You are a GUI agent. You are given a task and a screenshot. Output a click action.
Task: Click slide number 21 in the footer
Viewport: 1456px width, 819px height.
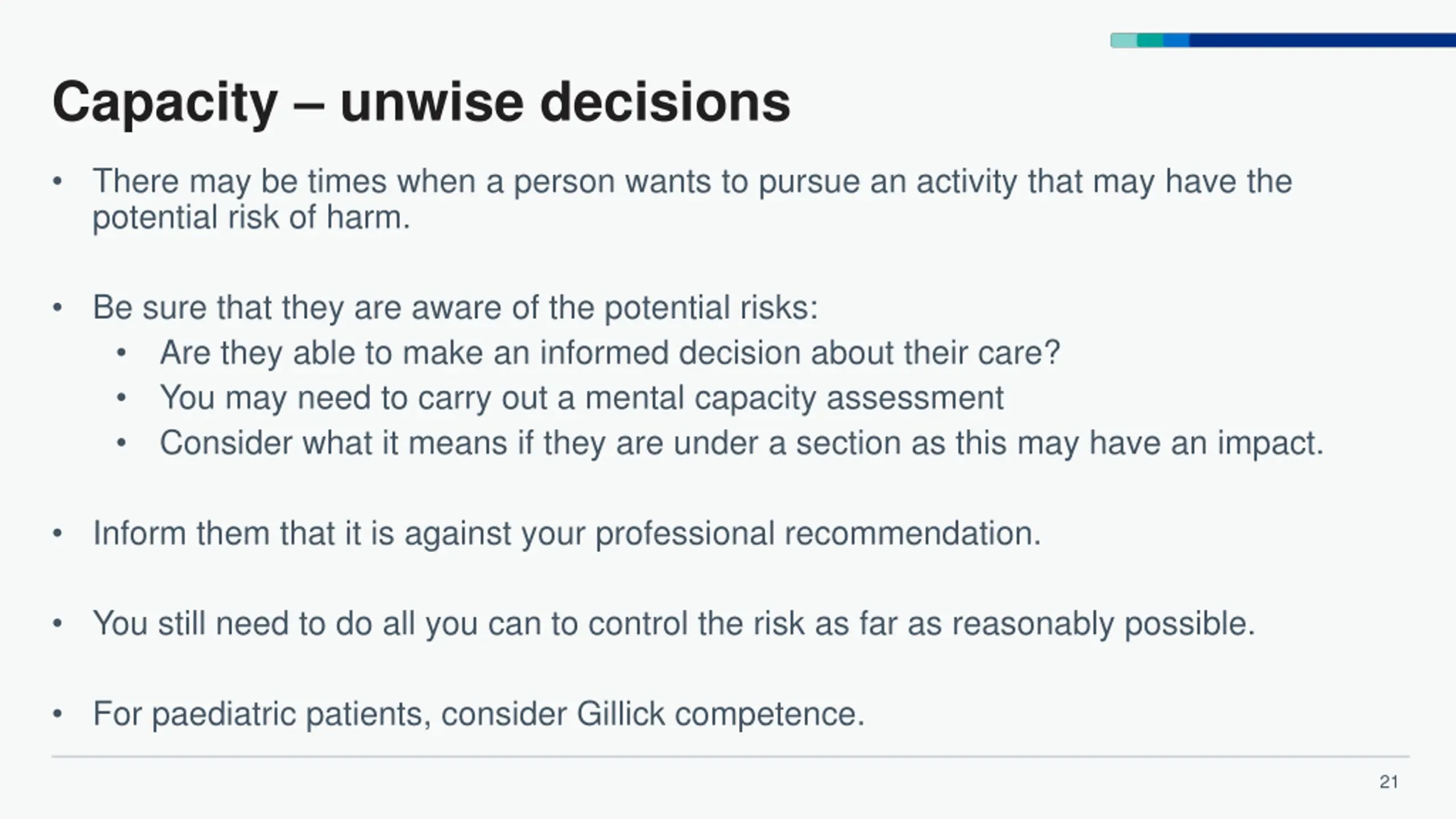pos(1389,782)
